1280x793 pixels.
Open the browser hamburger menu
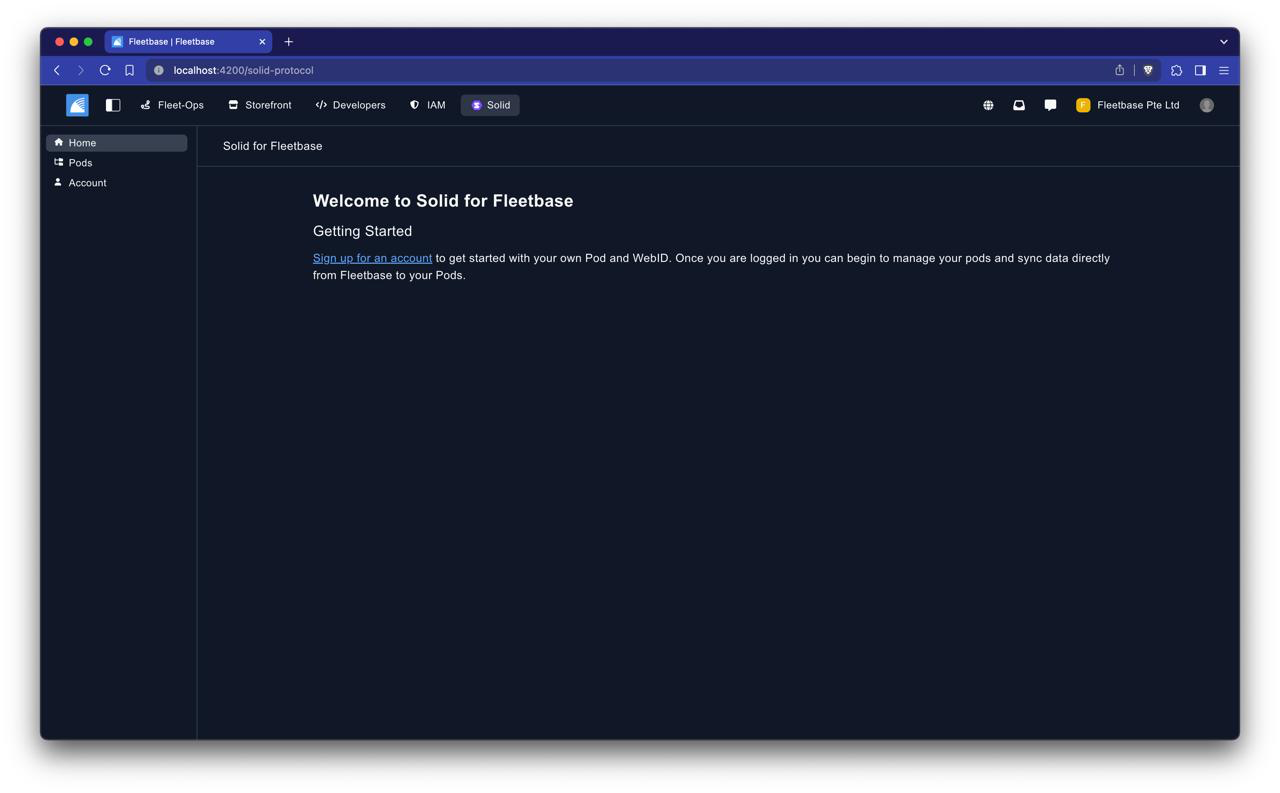[1224, 70]
